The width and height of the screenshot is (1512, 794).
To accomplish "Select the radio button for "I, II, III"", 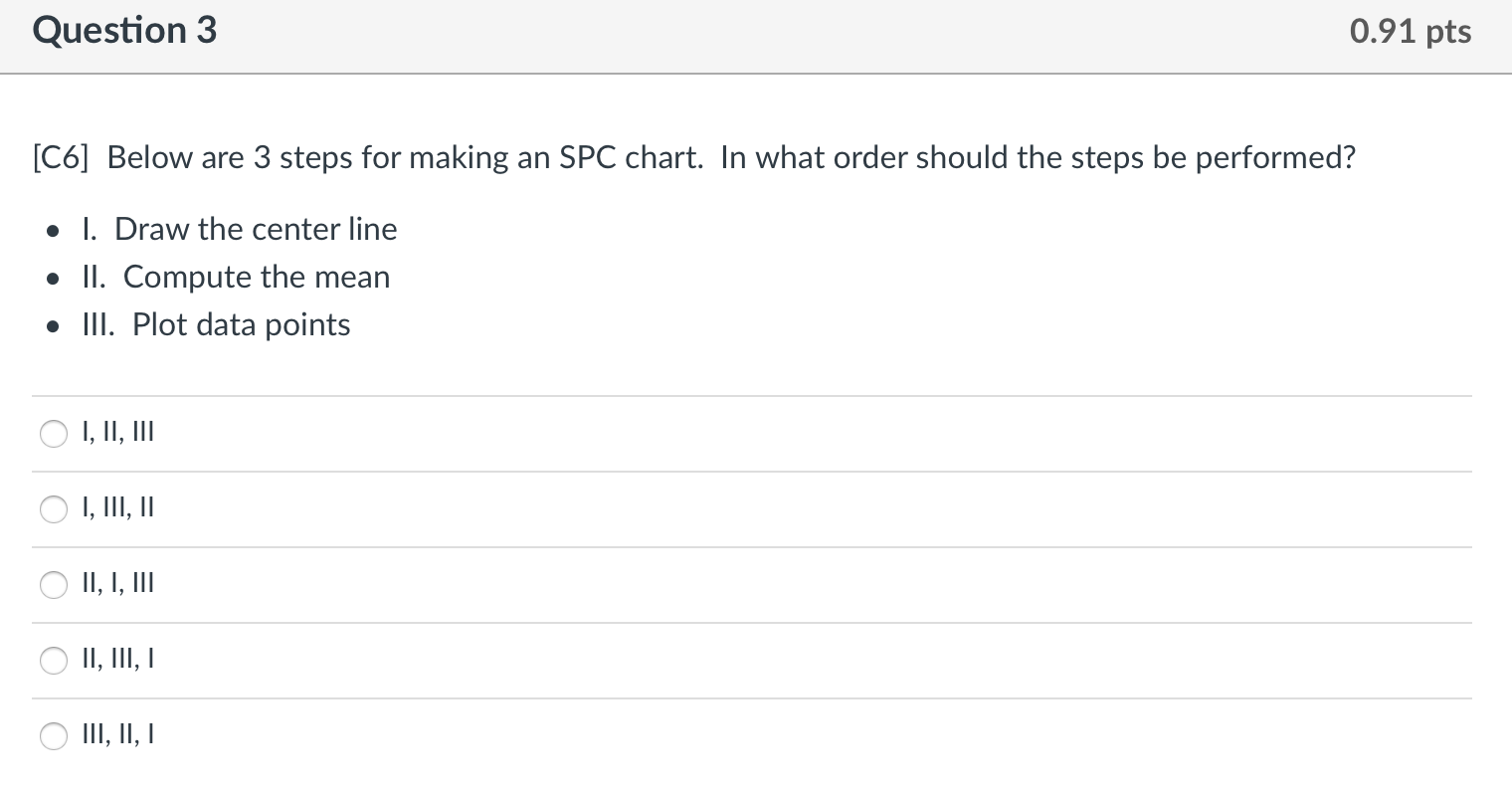I will pos(54,434).
